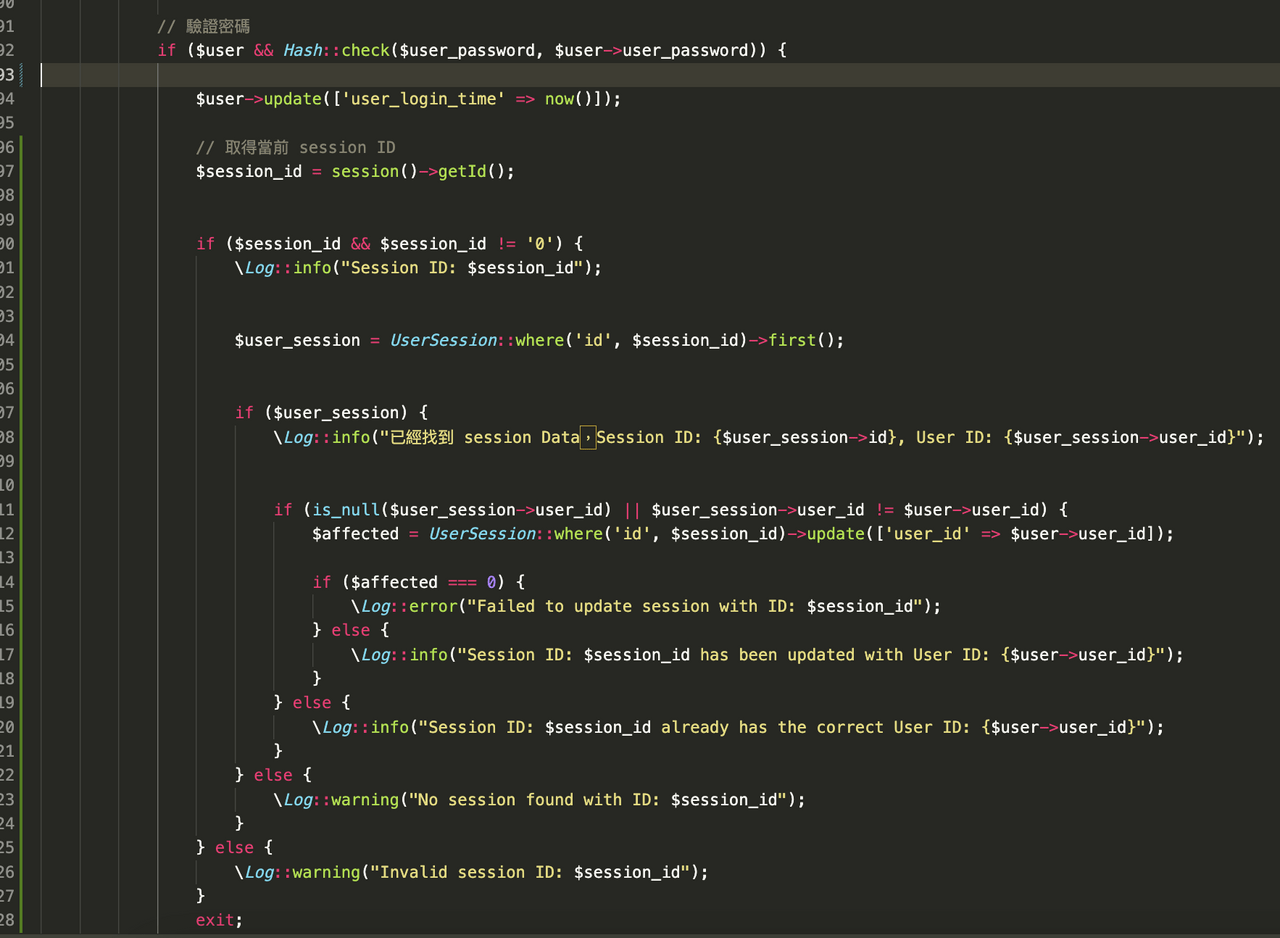Click the '===' operator in the $affected check
The height and width of the screenshot is (938, 1280).
(x=462, y=582)
